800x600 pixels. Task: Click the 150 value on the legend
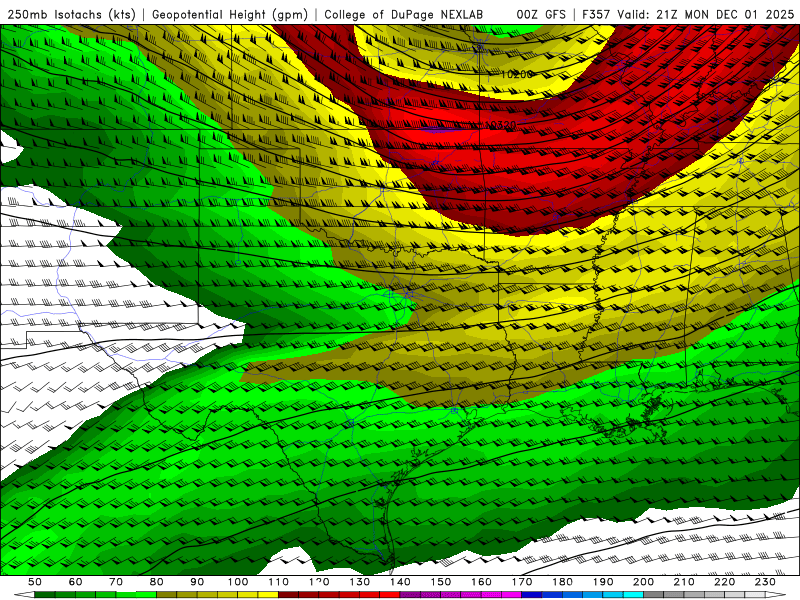tap(441, 582)
